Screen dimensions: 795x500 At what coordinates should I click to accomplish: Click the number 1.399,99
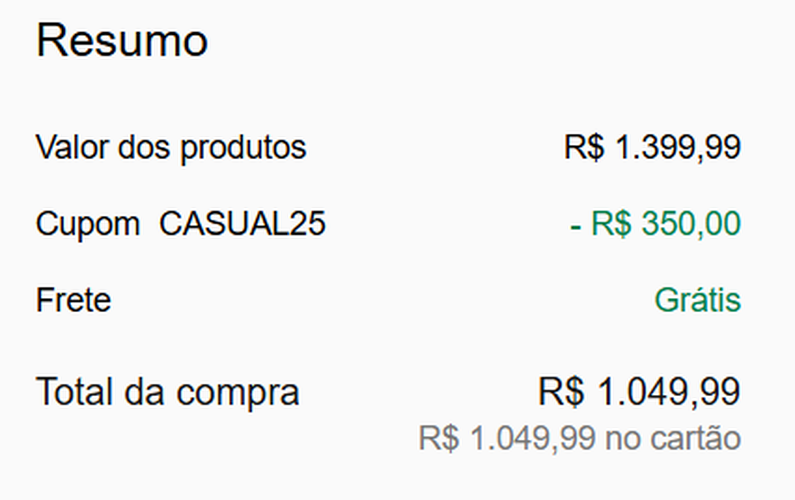(x=677, y=148)
